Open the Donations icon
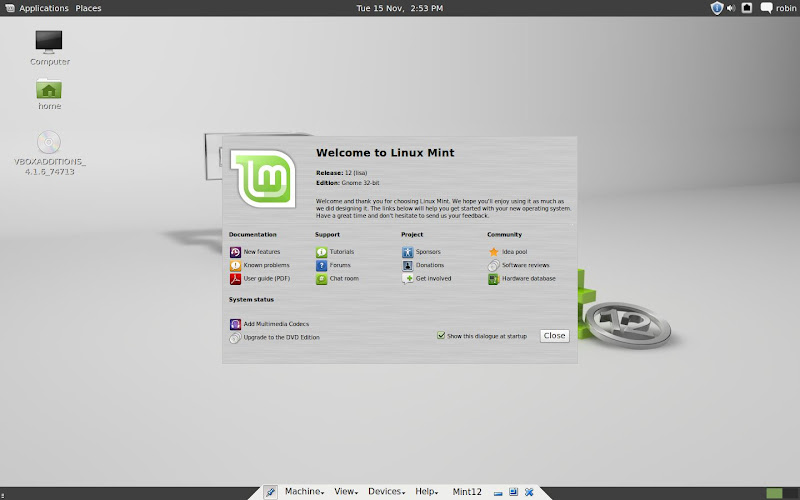The height and width of the screenshot is (500, 800). click(408, 265)
